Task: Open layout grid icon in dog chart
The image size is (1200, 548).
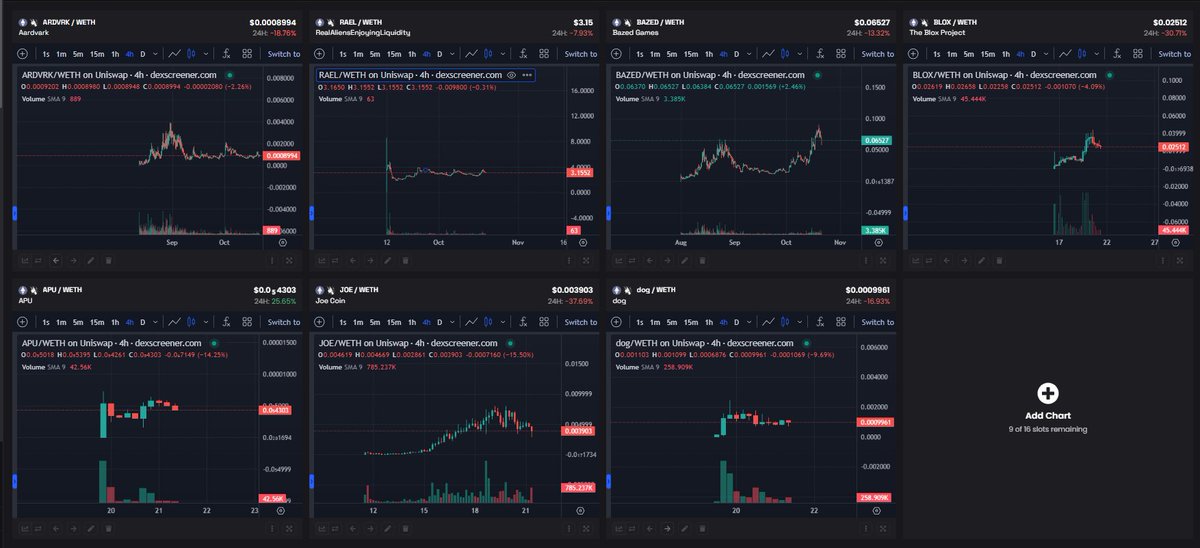Action: [x=842, y=322]
